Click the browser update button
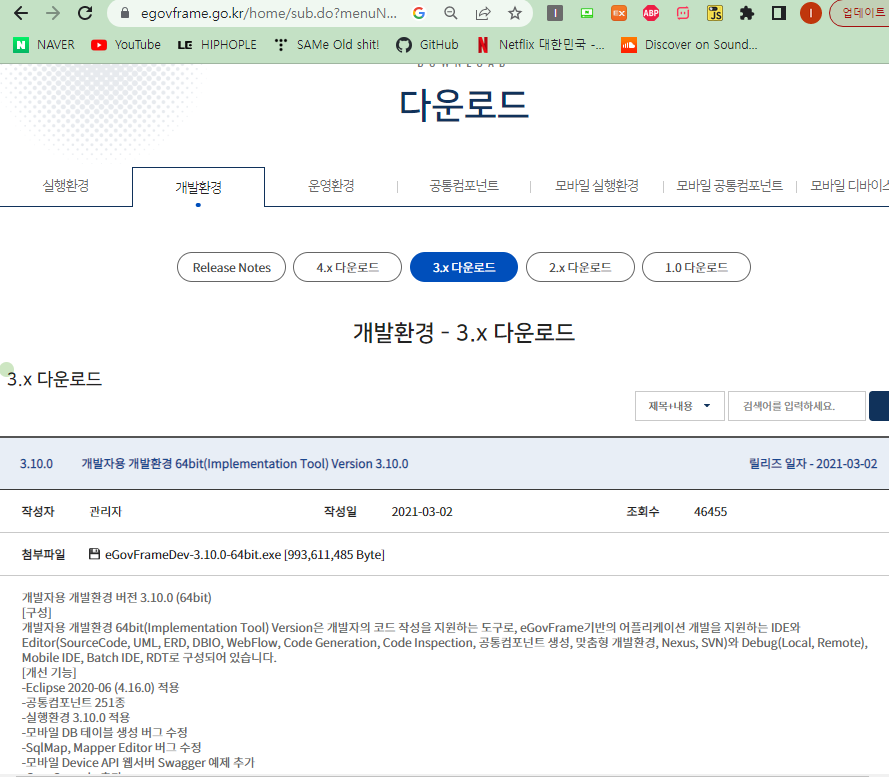 [x=859, y=13]
